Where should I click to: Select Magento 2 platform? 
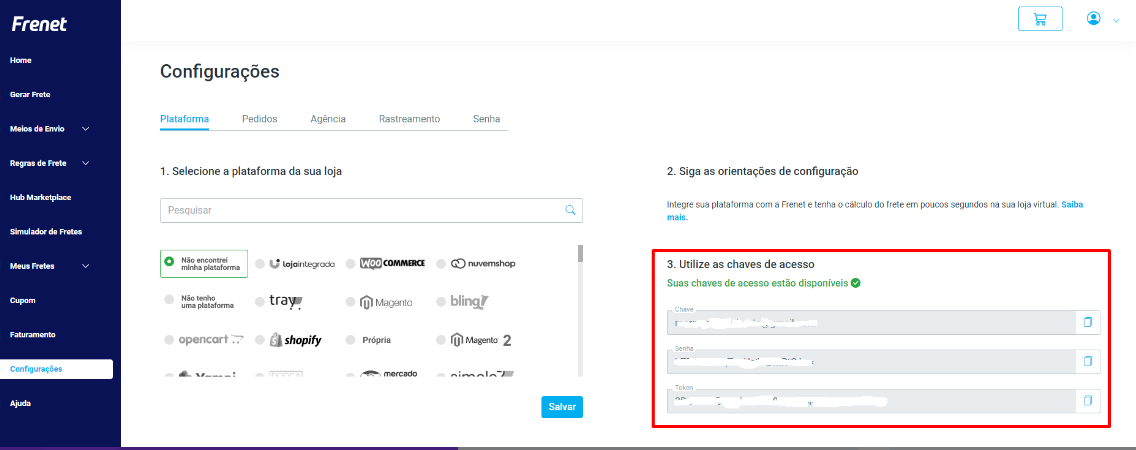[440, 340]
